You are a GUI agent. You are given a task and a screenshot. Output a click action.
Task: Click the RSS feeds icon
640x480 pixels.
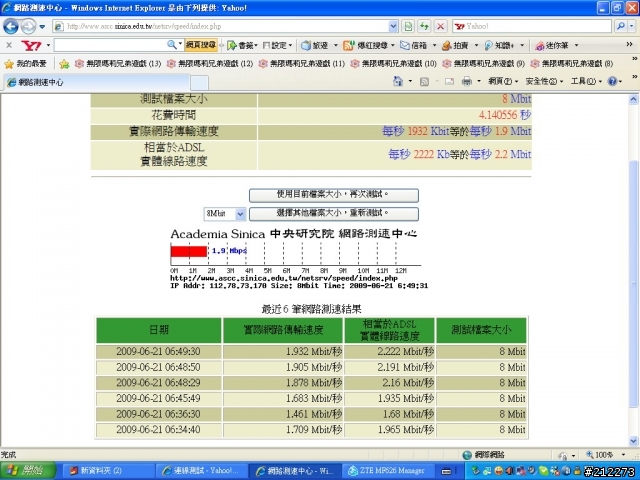pyautogui.click(x=424, y=82)
